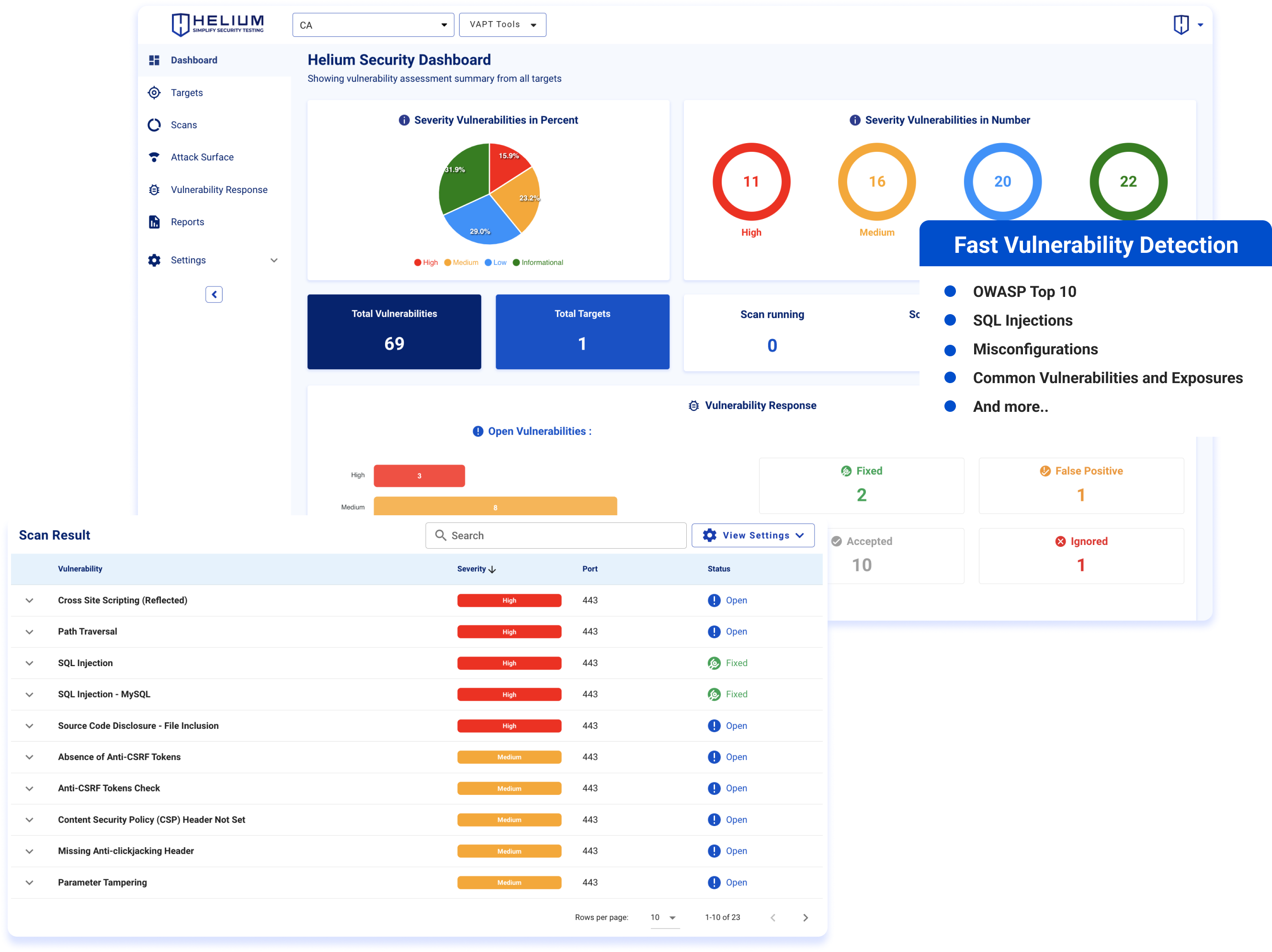
Task: Expand the VAPT Tools dropdown
Action: pyautogui.click(x=501, y=25)
